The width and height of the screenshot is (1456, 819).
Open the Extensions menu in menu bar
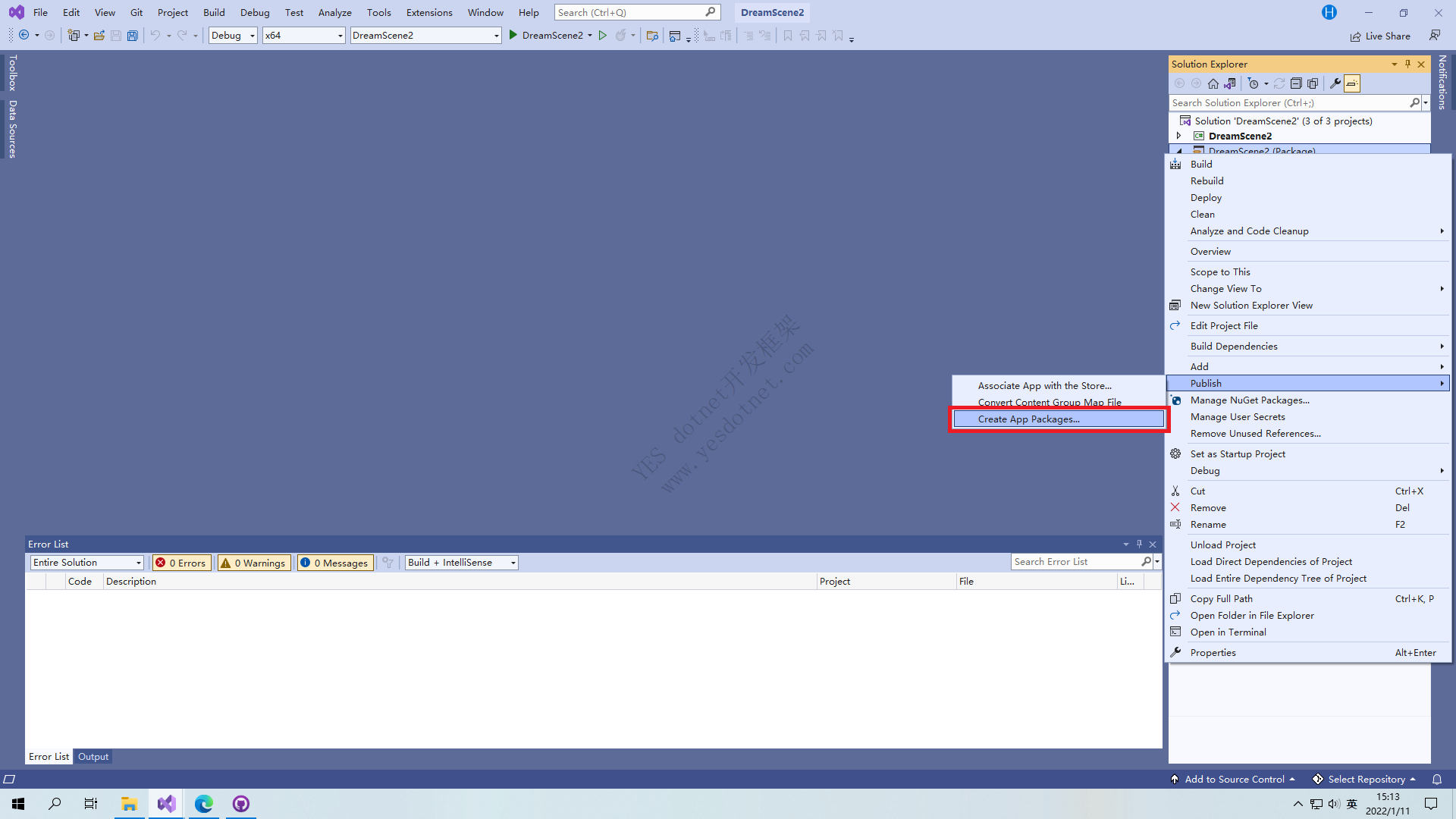pos(429,12)
